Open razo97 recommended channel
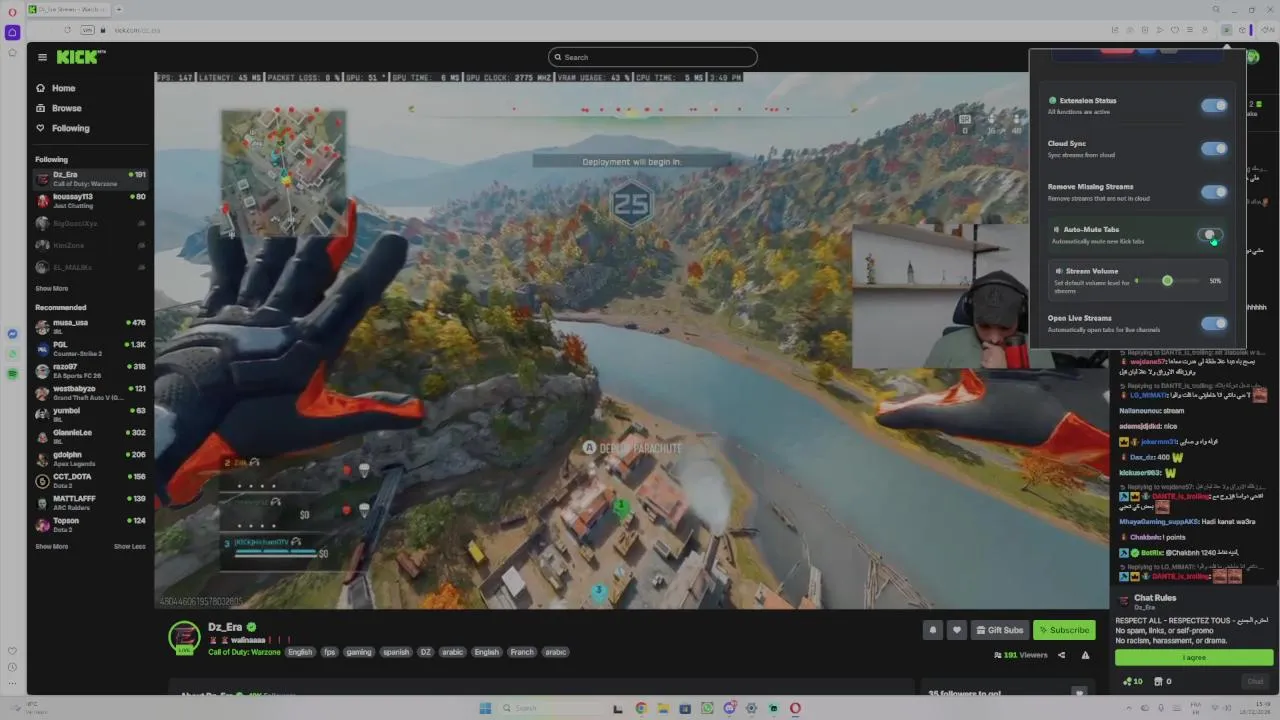The height and width of the screenshot is (720, 1280). (x=91, y=370)
